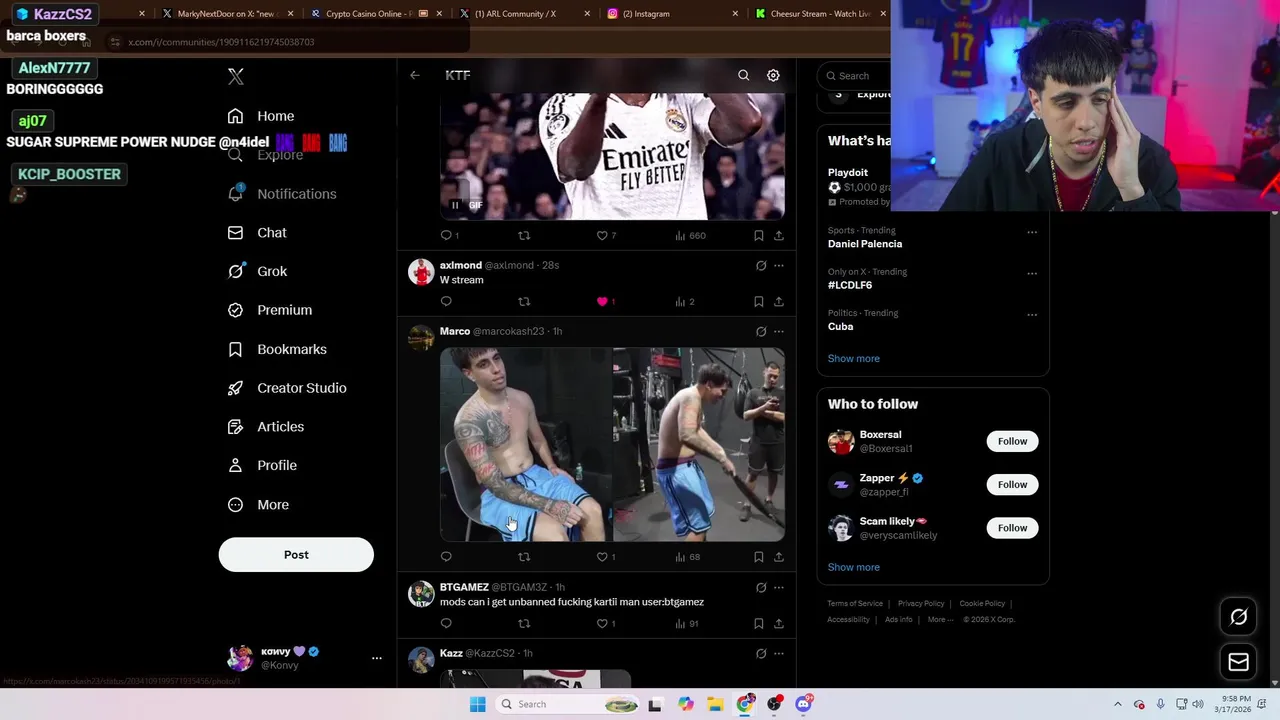Open Privacy Policy footer link
The image size is (1280, 720).
(x=921, y=604)
